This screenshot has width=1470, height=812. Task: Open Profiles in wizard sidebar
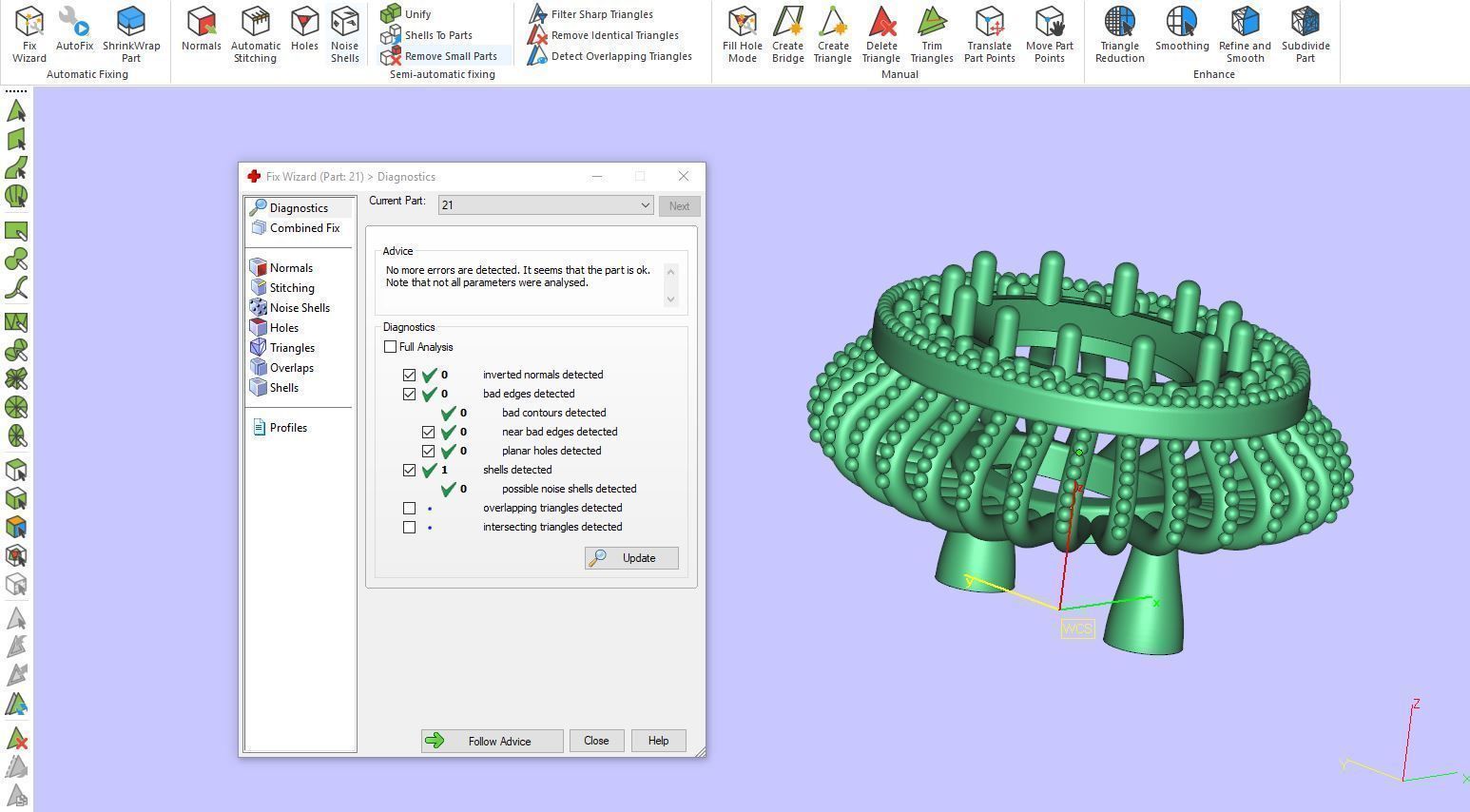tap(288, 428)
